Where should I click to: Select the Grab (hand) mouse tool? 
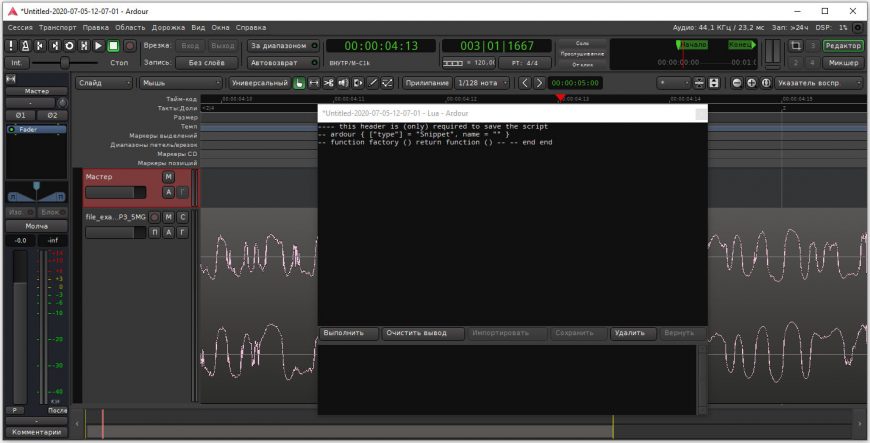tap(300, 83)
